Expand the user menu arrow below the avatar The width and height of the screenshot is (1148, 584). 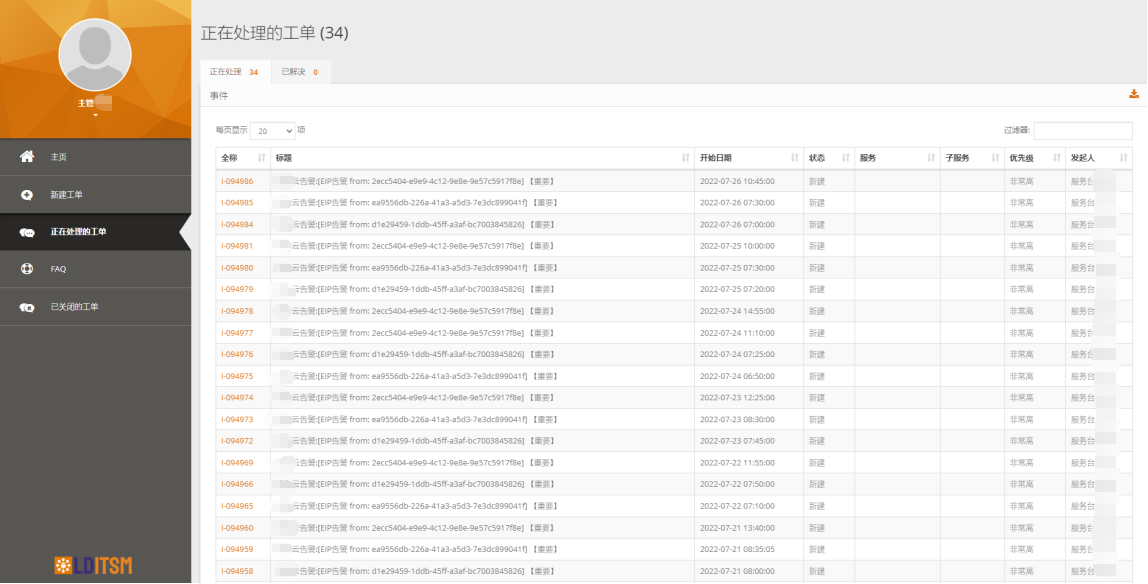95,115
